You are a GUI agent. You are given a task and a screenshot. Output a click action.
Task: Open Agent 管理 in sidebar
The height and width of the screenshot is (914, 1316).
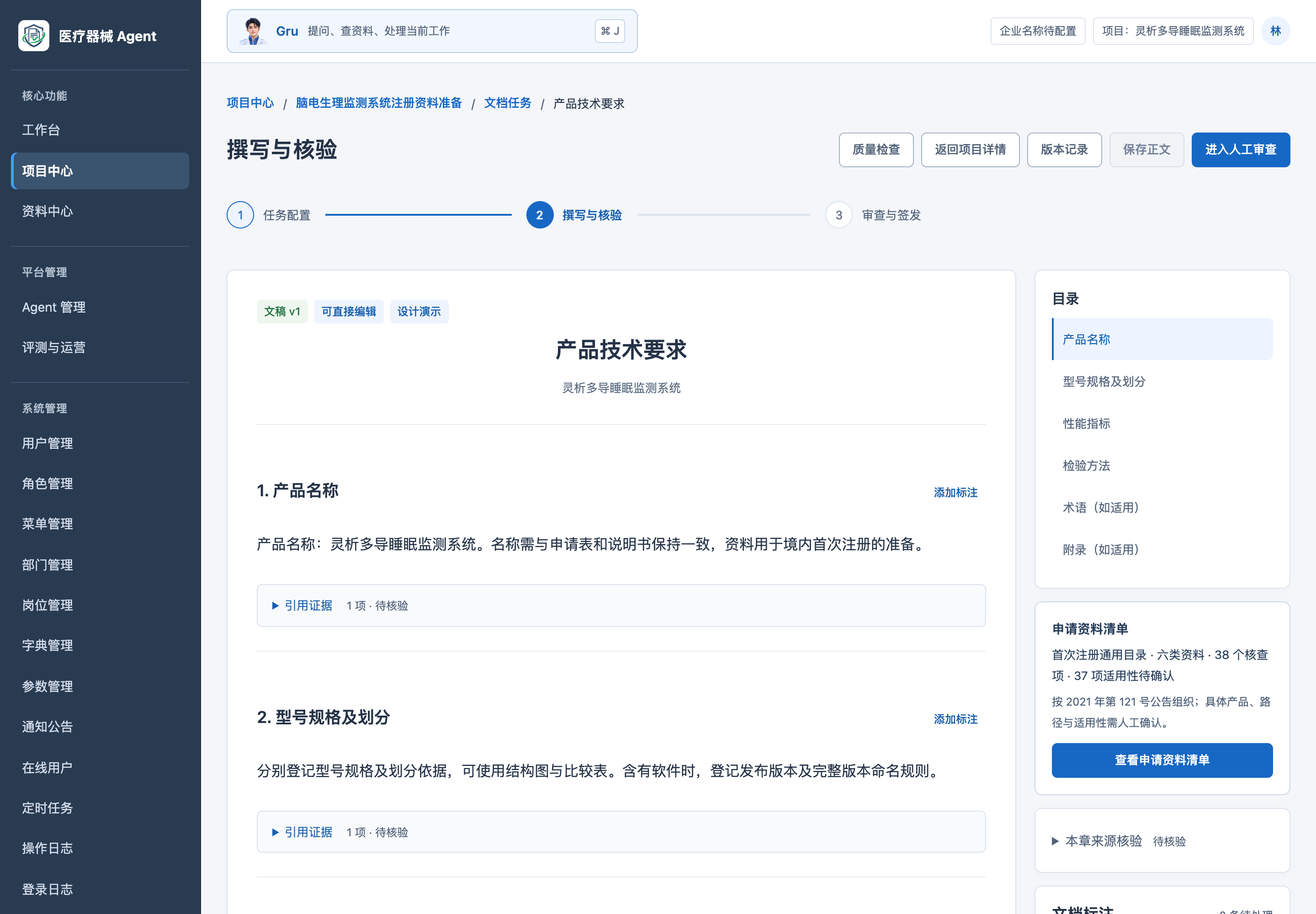[x=100, y=307]
